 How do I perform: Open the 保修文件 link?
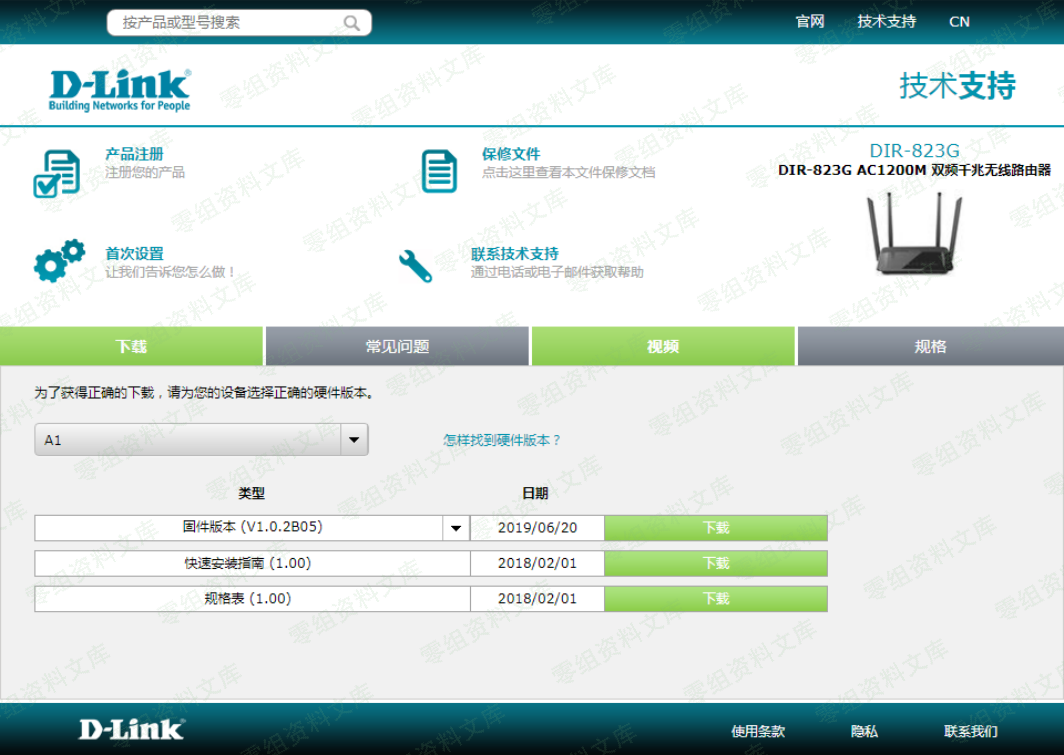coord(511,154)
